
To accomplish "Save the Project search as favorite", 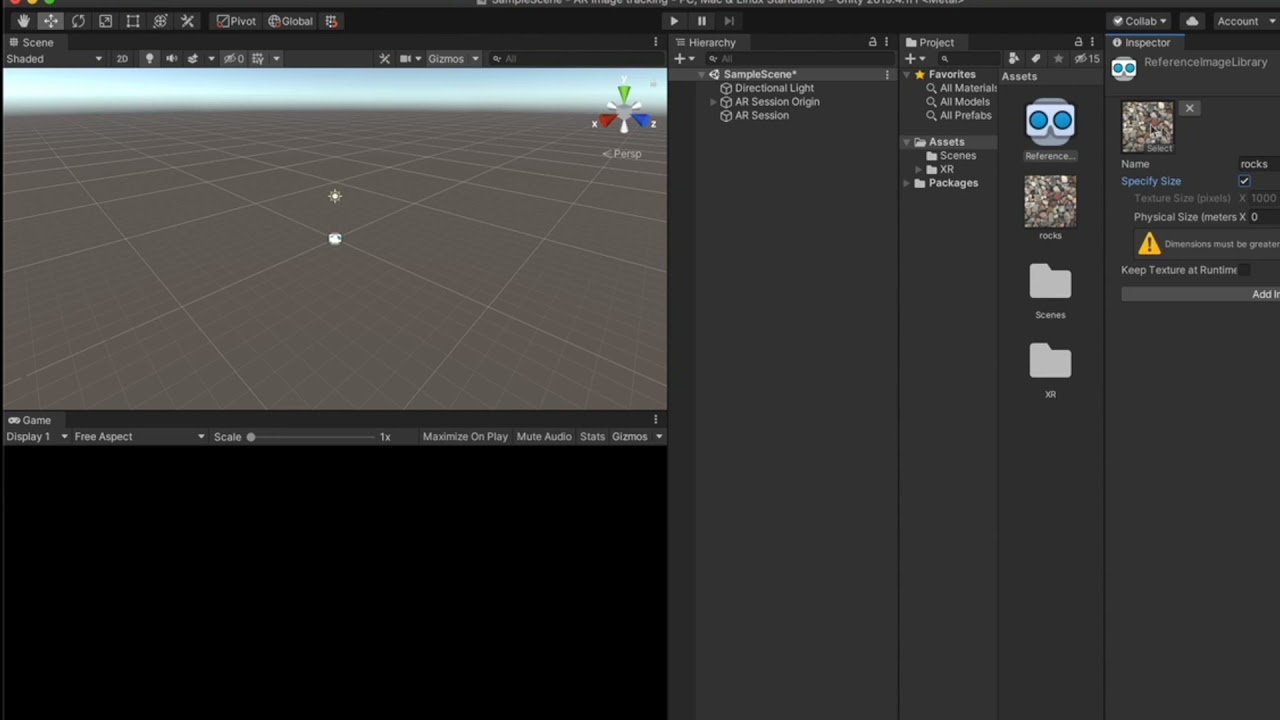I will pos(1058,59).
